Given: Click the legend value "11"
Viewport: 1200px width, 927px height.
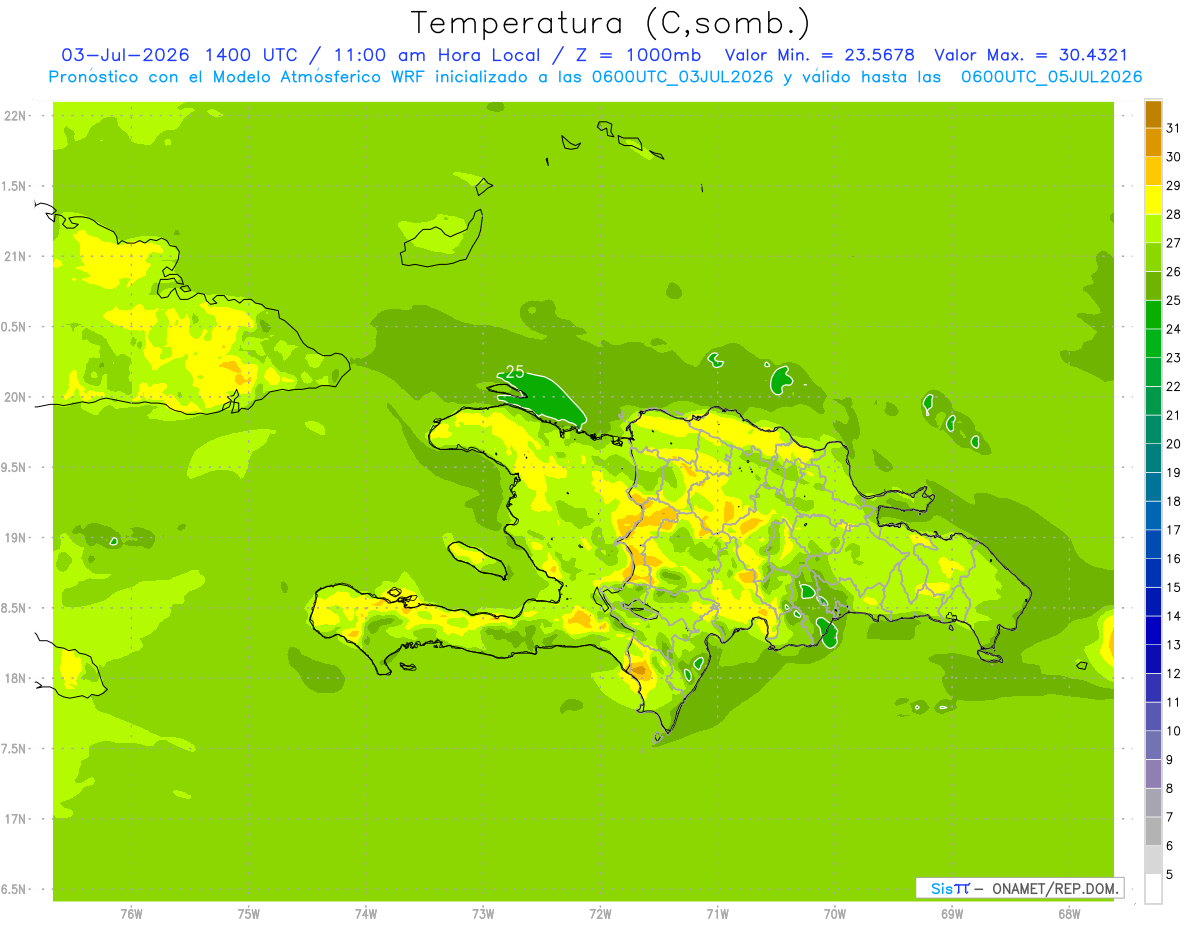Looking at the screenshot, I should click(x=1174, y=702).
